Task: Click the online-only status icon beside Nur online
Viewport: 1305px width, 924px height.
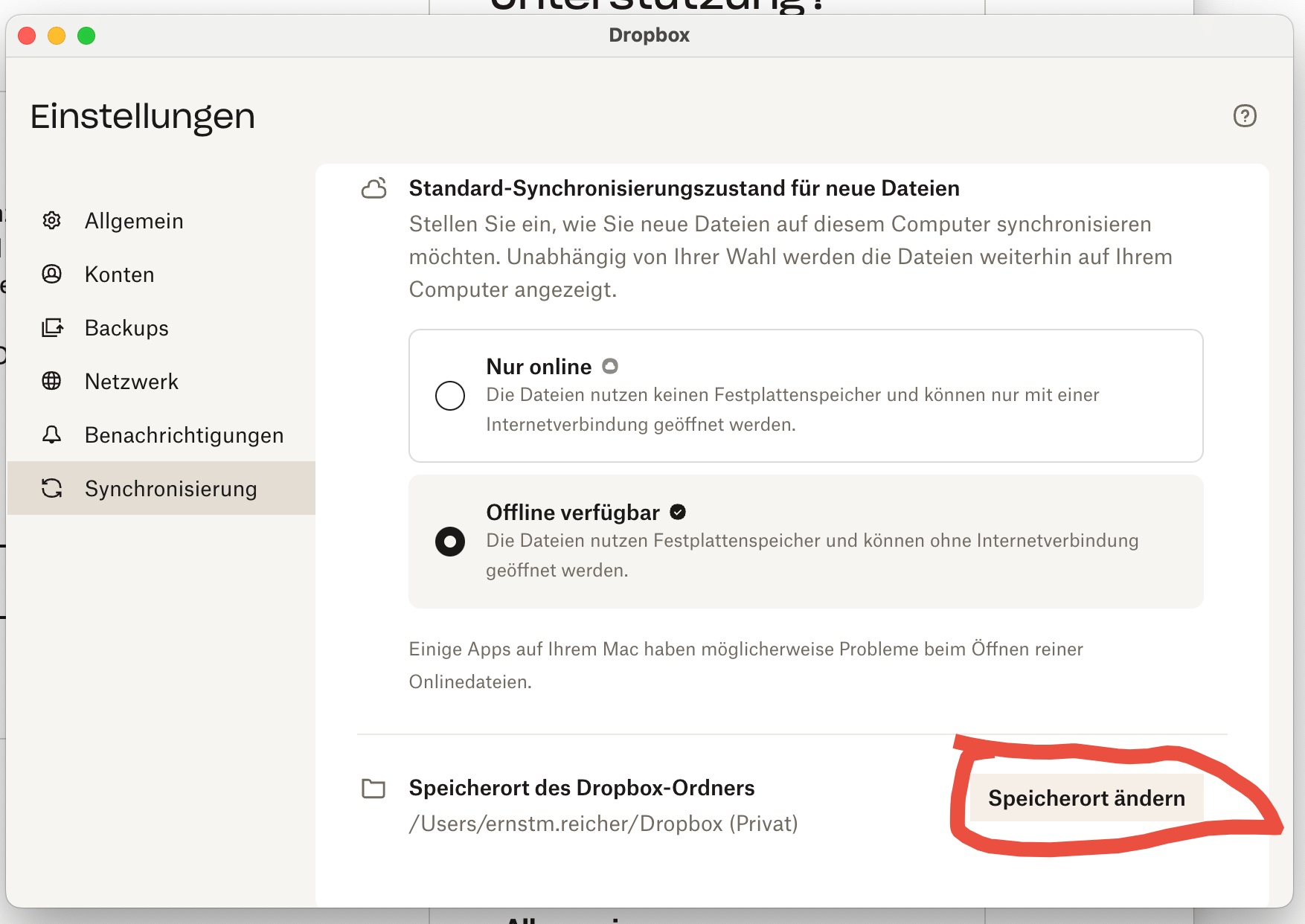Action: (x=610, y=366)
